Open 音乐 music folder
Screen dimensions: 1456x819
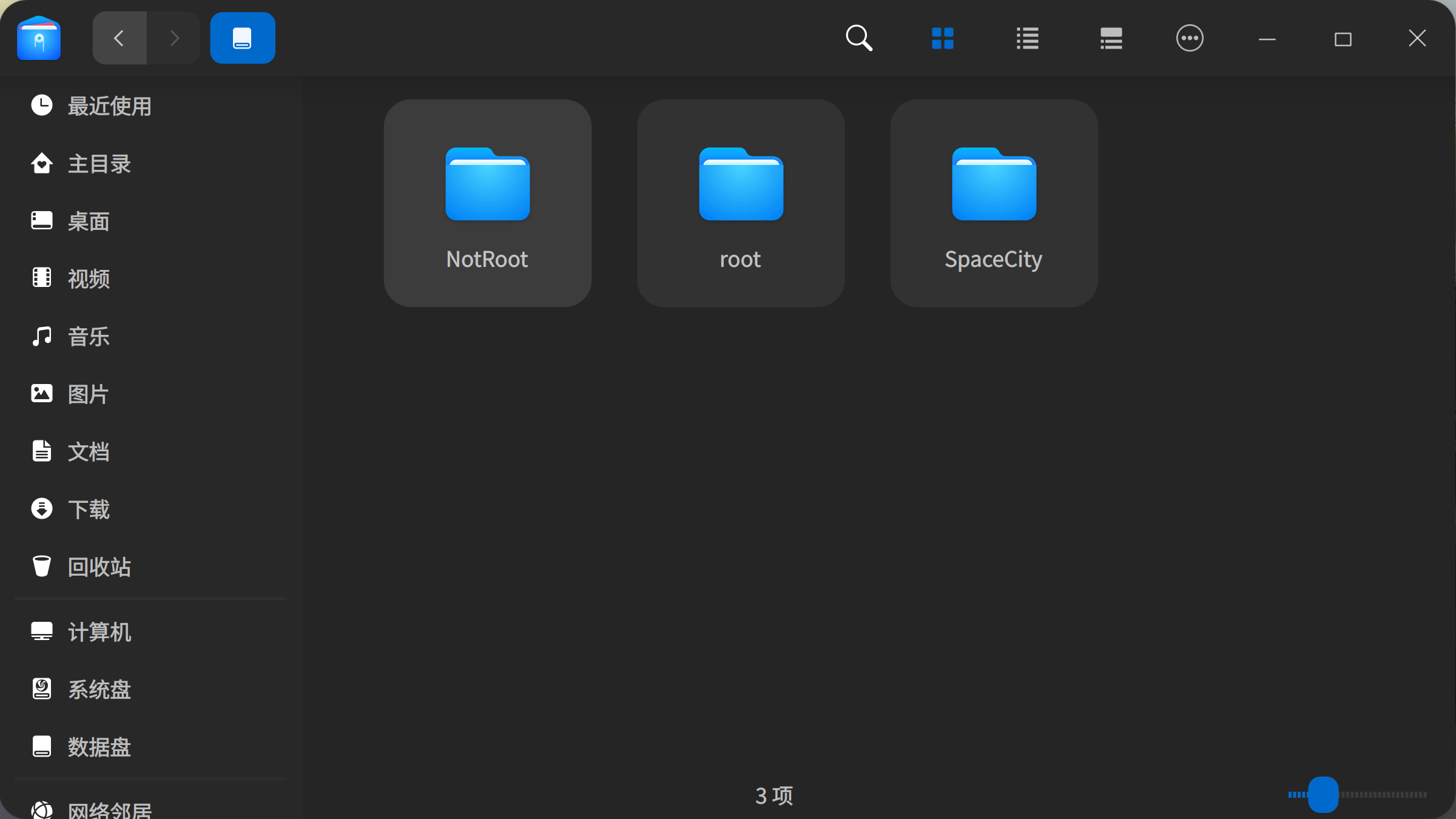point(150,337)
